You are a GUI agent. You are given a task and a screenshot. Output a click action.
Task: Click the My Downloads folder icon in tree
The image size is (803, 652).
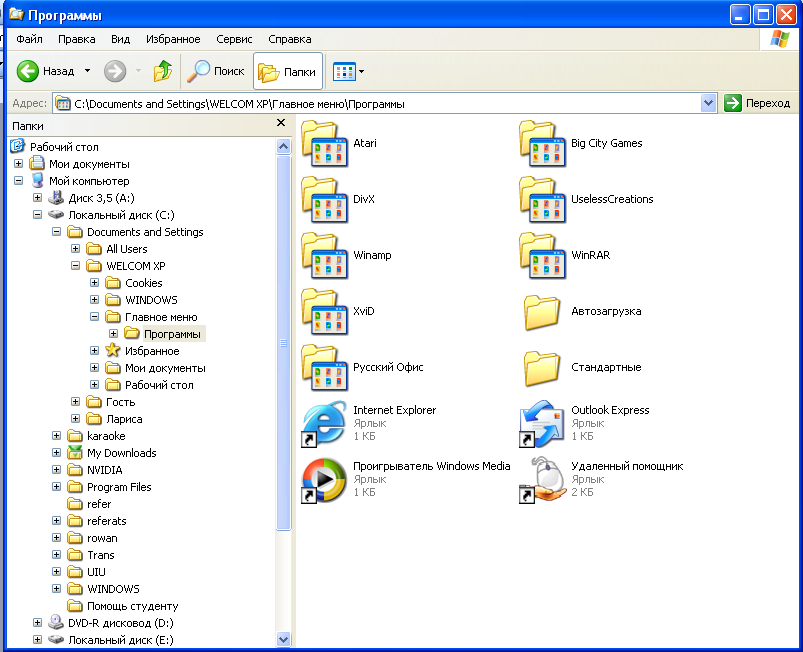pos(75,452)
